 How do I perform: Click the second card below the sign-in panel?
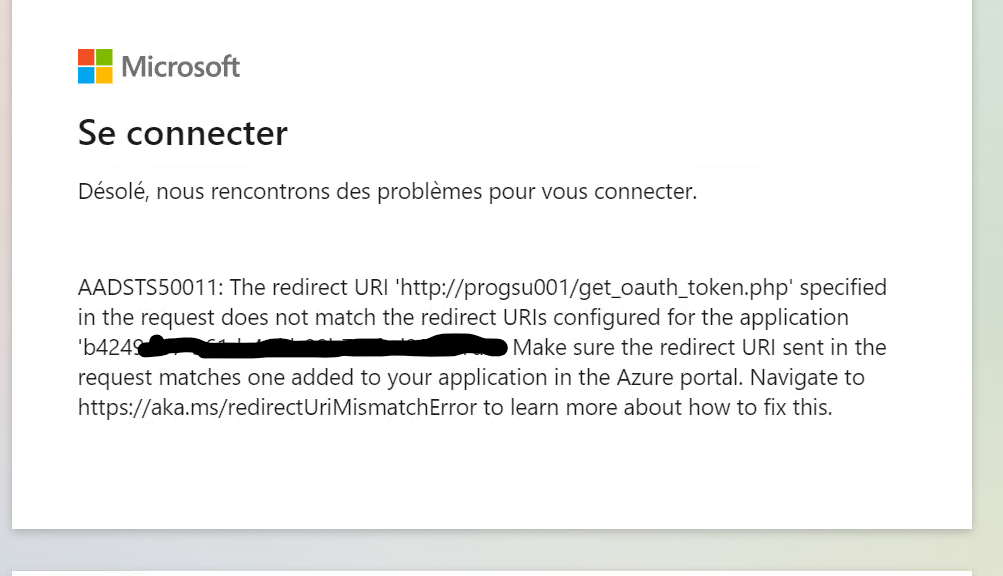pos(491,573)
